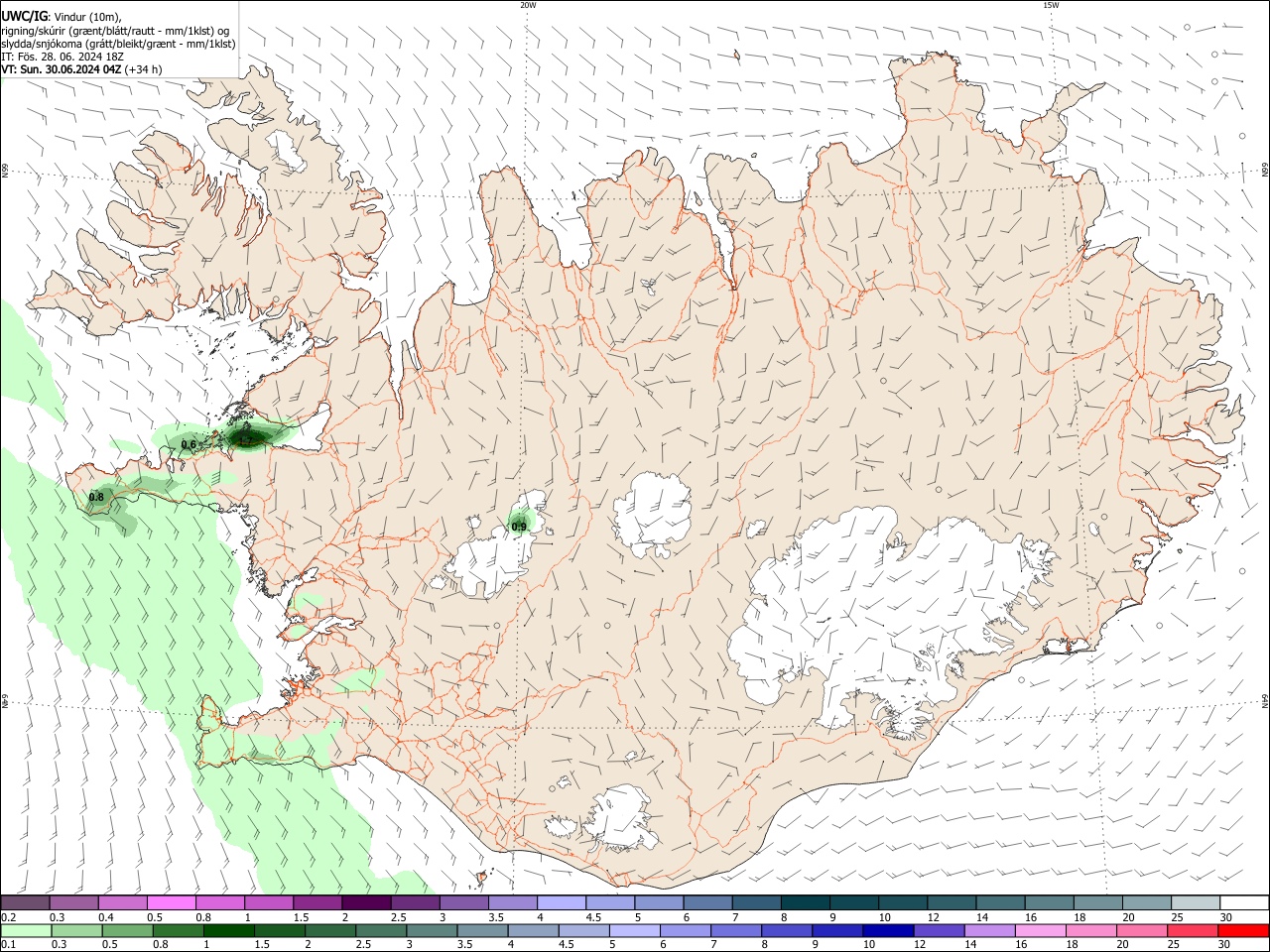Click the 'UWC/IG' model title text
The width and height of the screenshot is (1270, 952).
[23, 17]
